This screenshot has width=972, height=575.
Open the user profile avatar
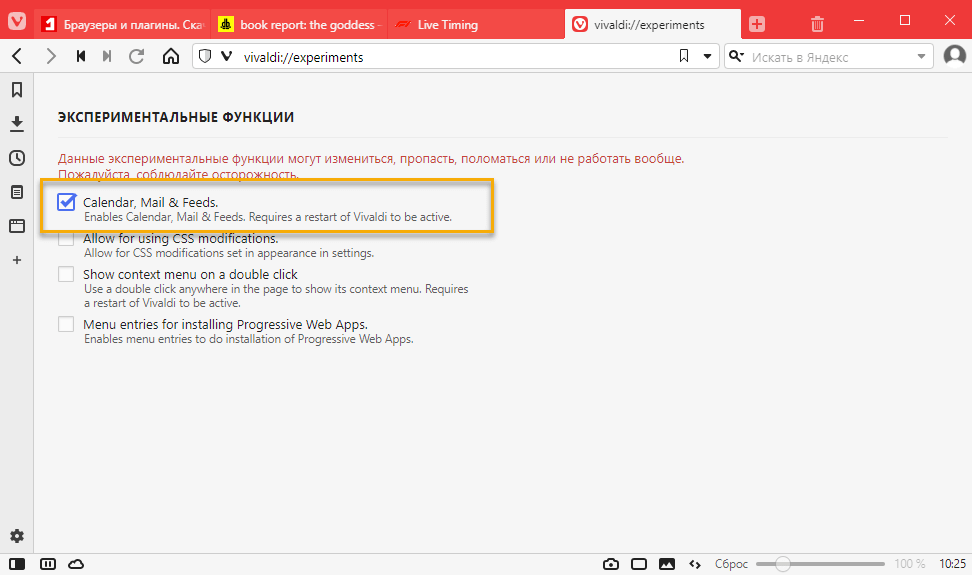click(955, 56)
